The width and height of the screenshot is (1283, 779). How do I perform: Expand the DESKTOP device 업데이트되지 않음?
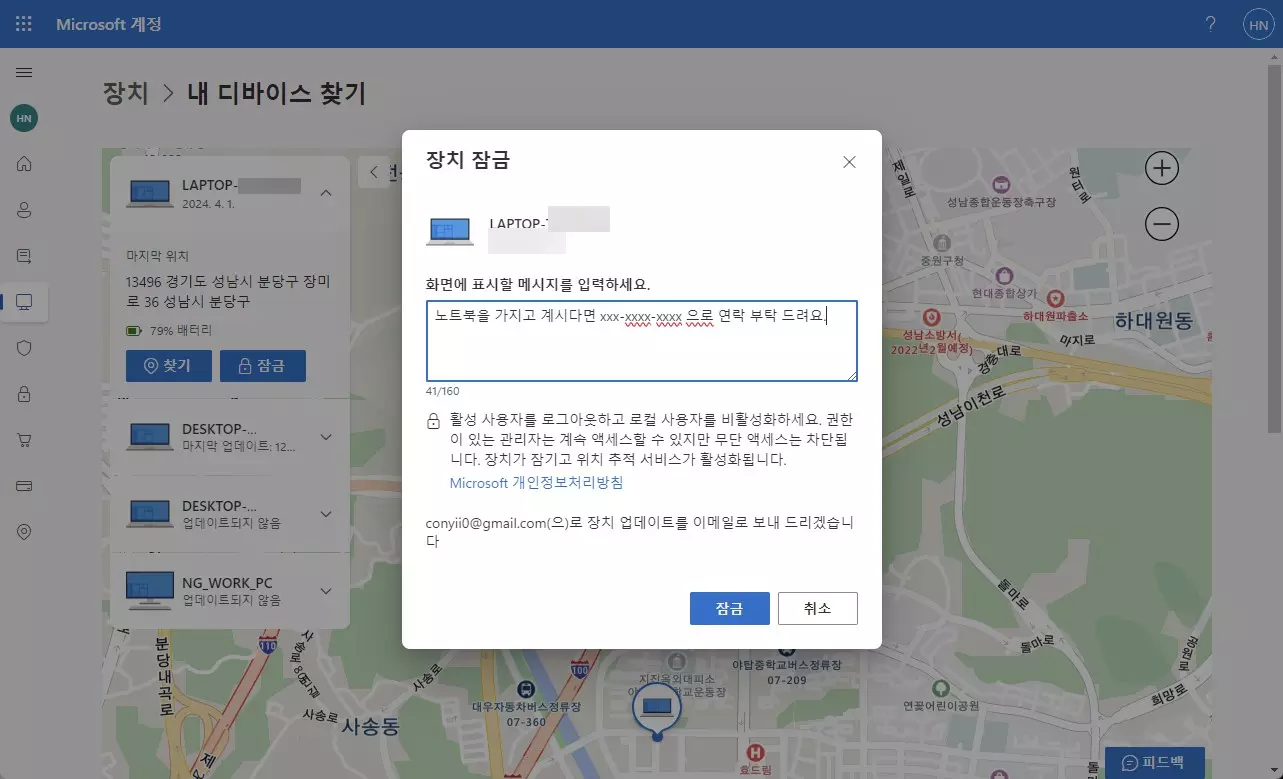point(326,514)
